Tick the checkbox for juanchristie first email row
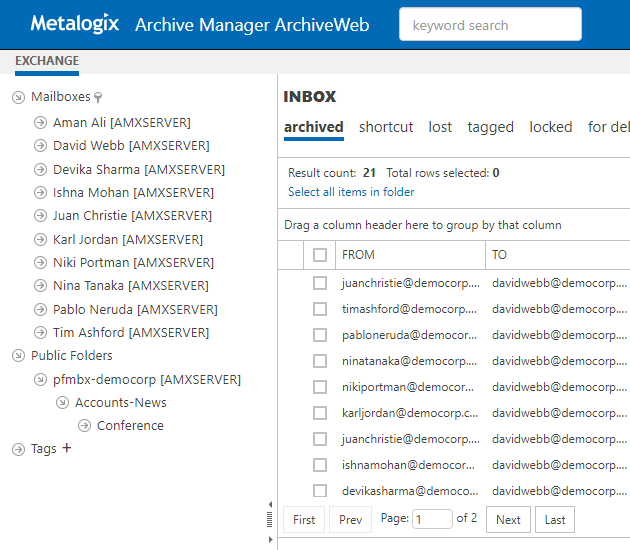 [x=320, y=283]
